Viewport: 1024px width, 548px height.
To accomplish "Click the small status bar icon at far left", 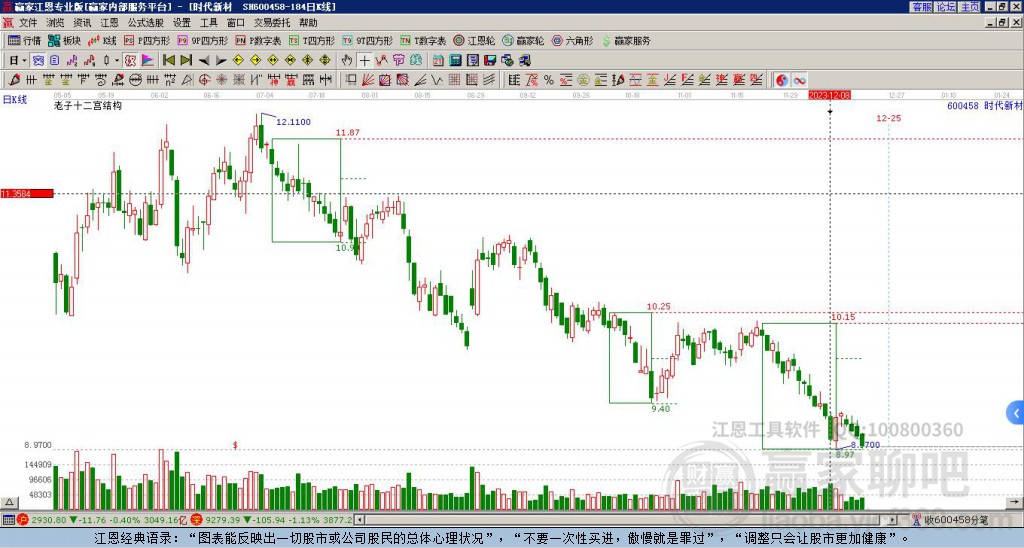I will coord(8,520).
